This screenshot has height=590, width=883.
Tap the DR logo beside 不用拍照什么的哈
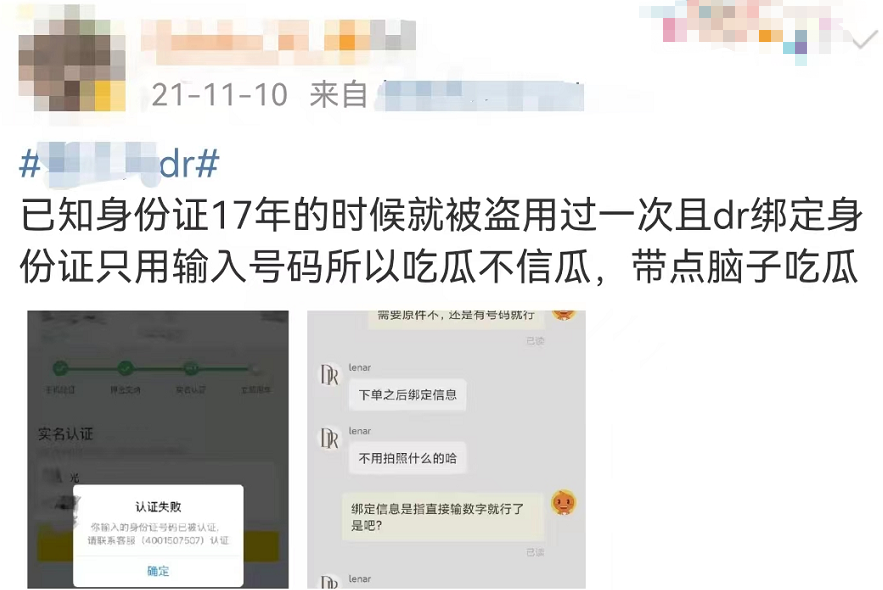(329, 438)
